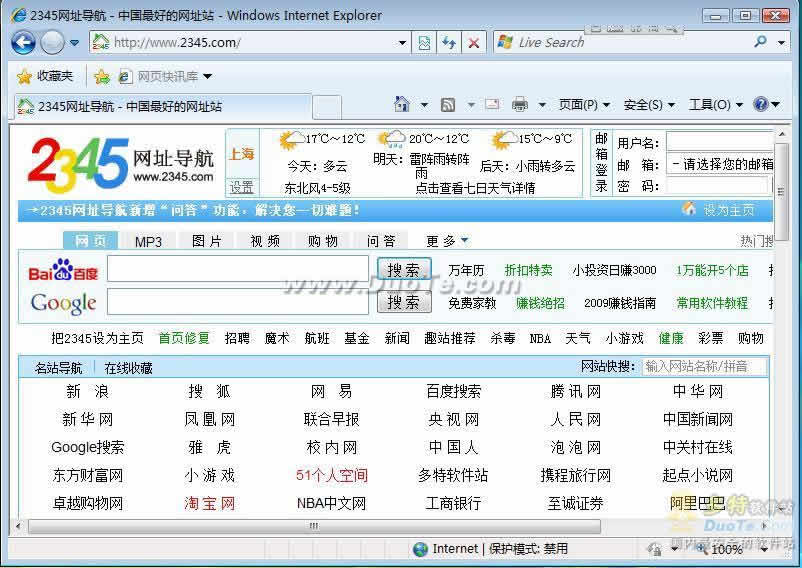
Task: Stop loading with the red X icon
Action: pyautogui.click(x=474, y=42)
